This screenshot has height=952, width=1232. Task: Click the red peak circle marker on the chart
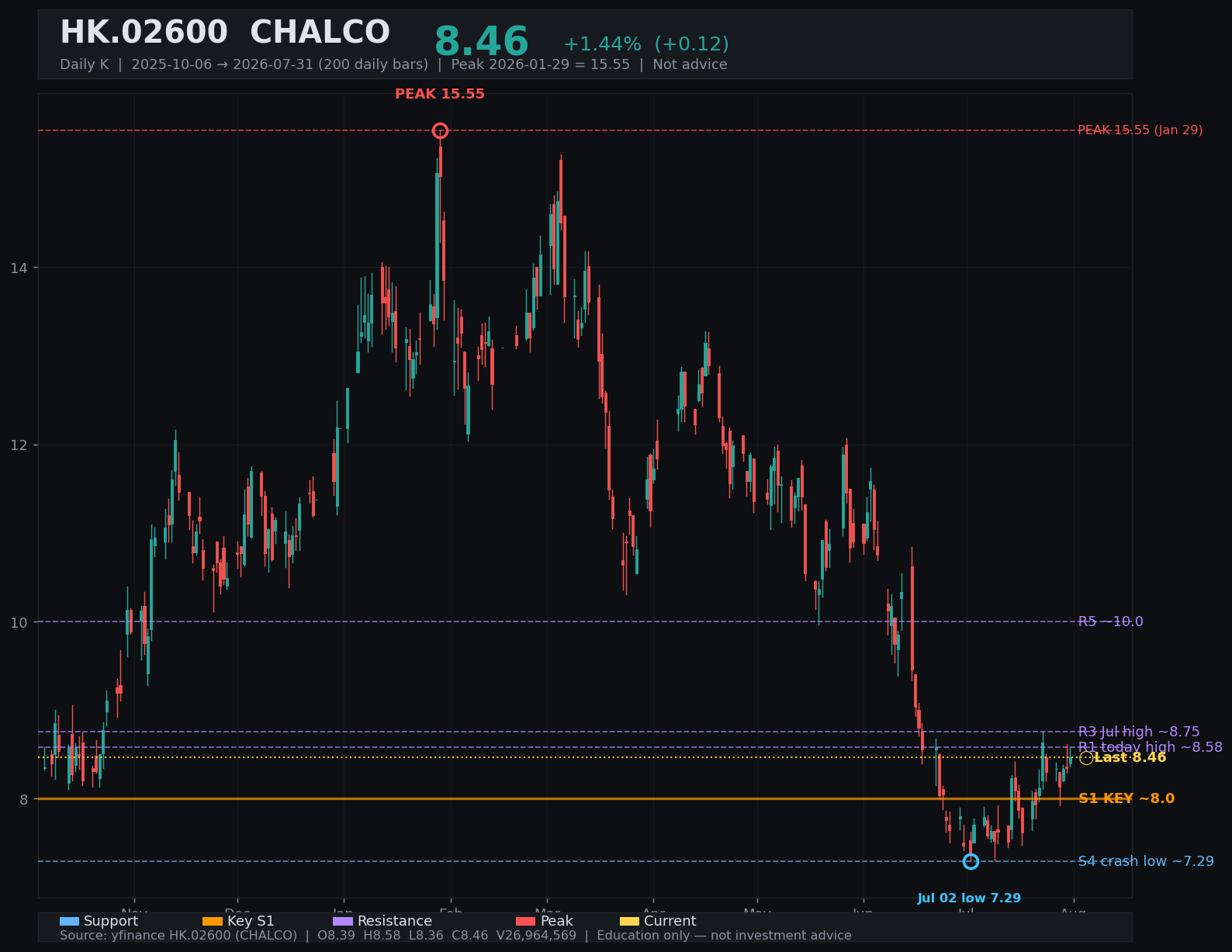click(440, 130)
